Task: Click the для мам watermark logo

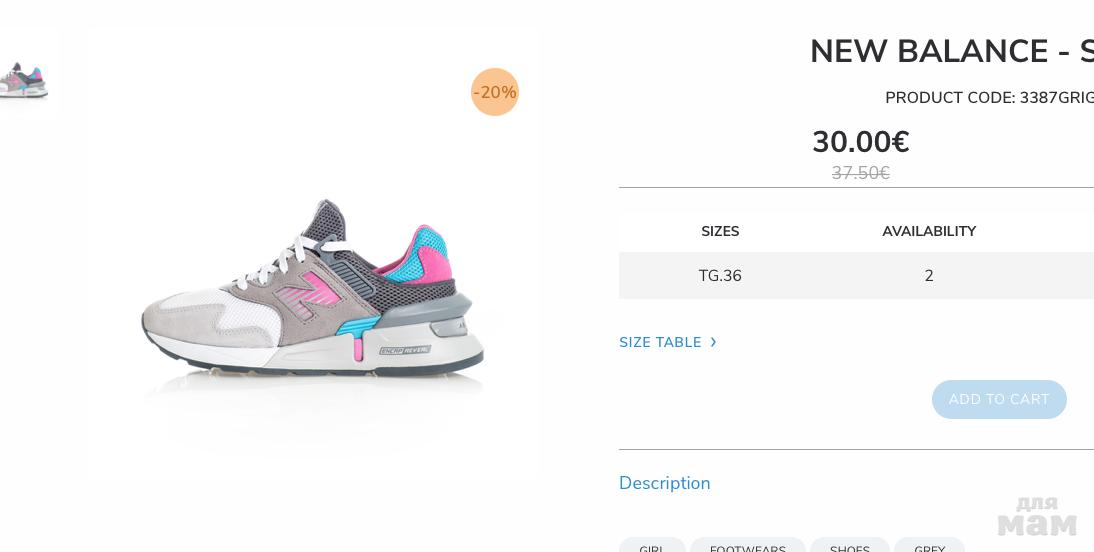Action: (x=1037, y=517)
